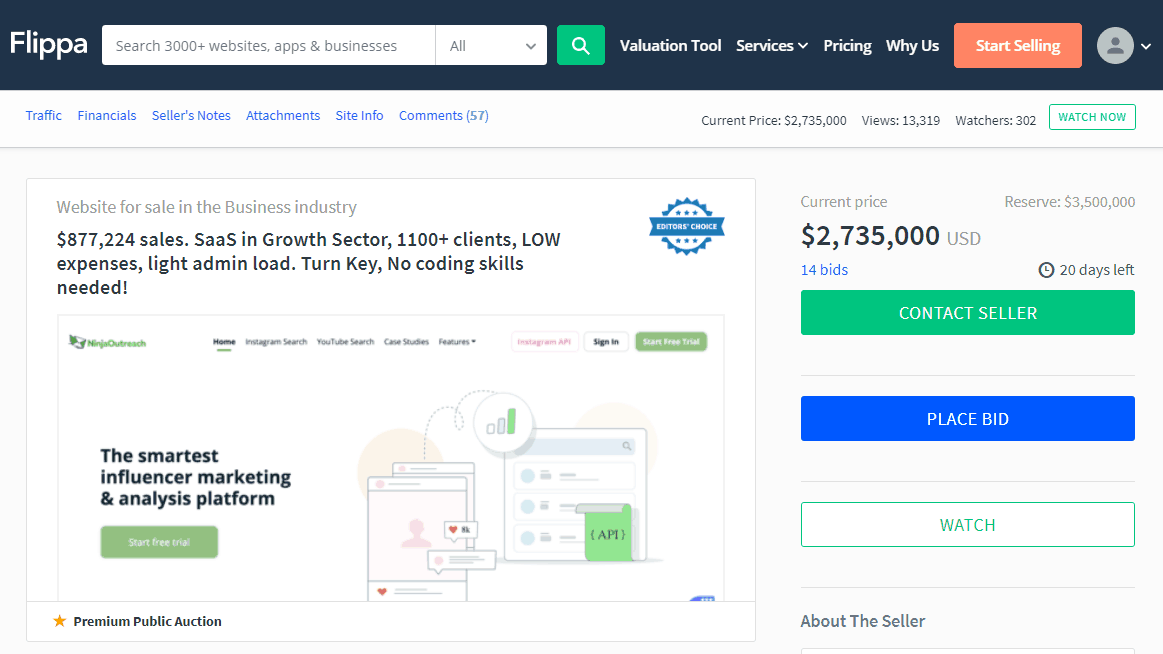1163x654 pixels.
Task: Click the Premium Public Auction label
Action: click(147, 621)
